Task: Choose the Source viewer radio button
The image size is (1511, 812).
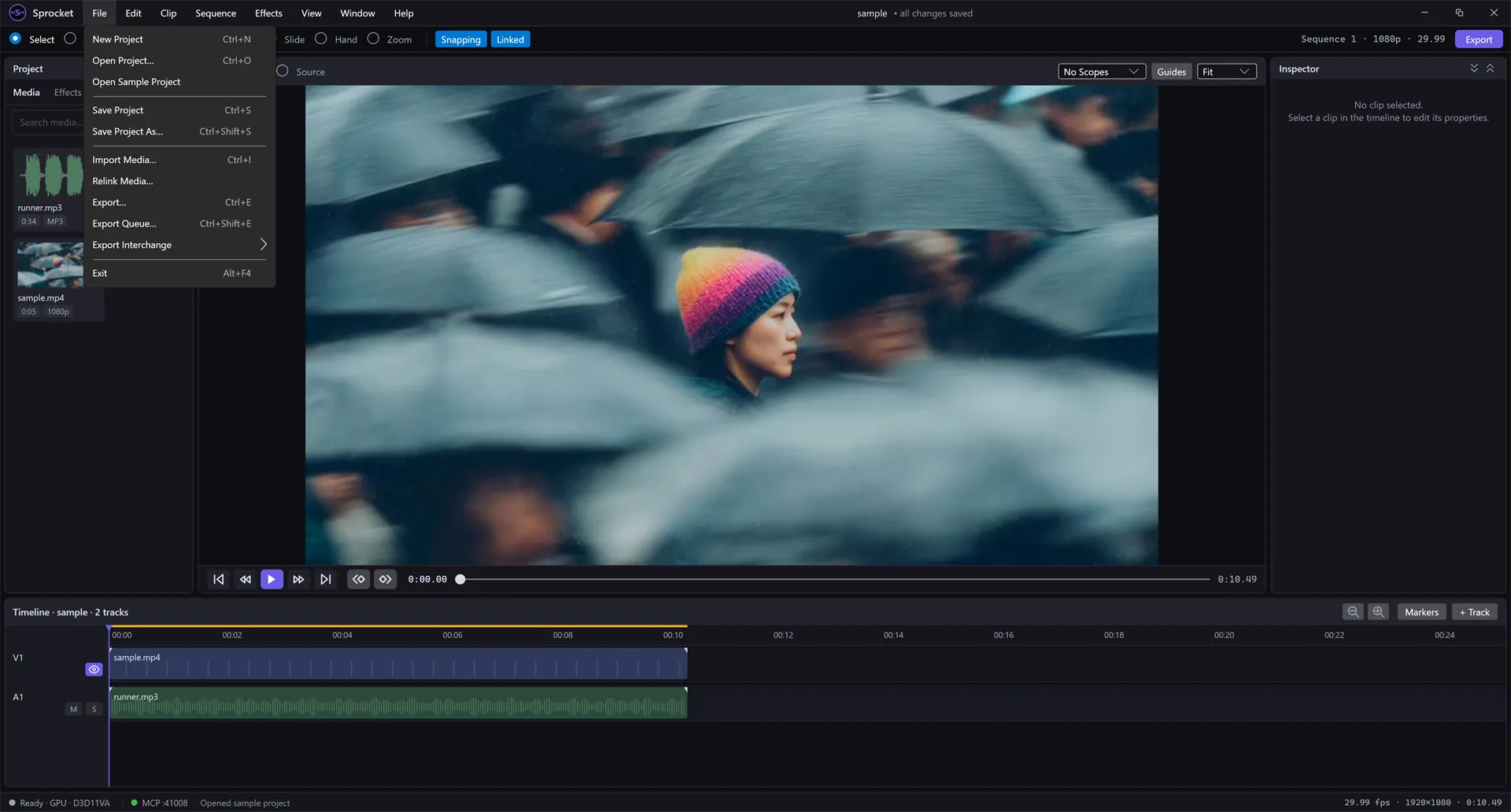Action: click(x=283, y=71)
